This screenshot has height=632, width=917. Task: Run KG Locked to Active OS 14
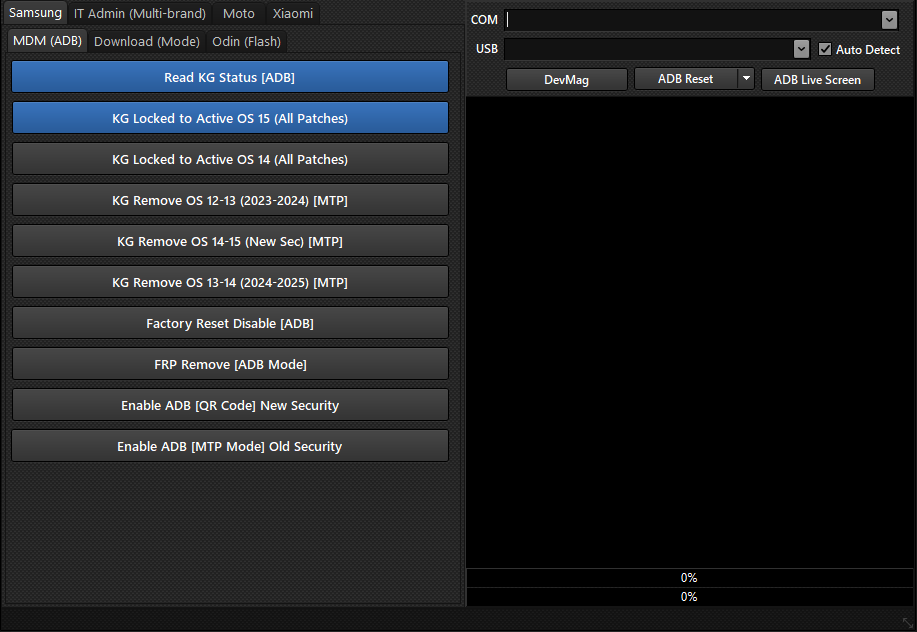click(x=230, y=159)
